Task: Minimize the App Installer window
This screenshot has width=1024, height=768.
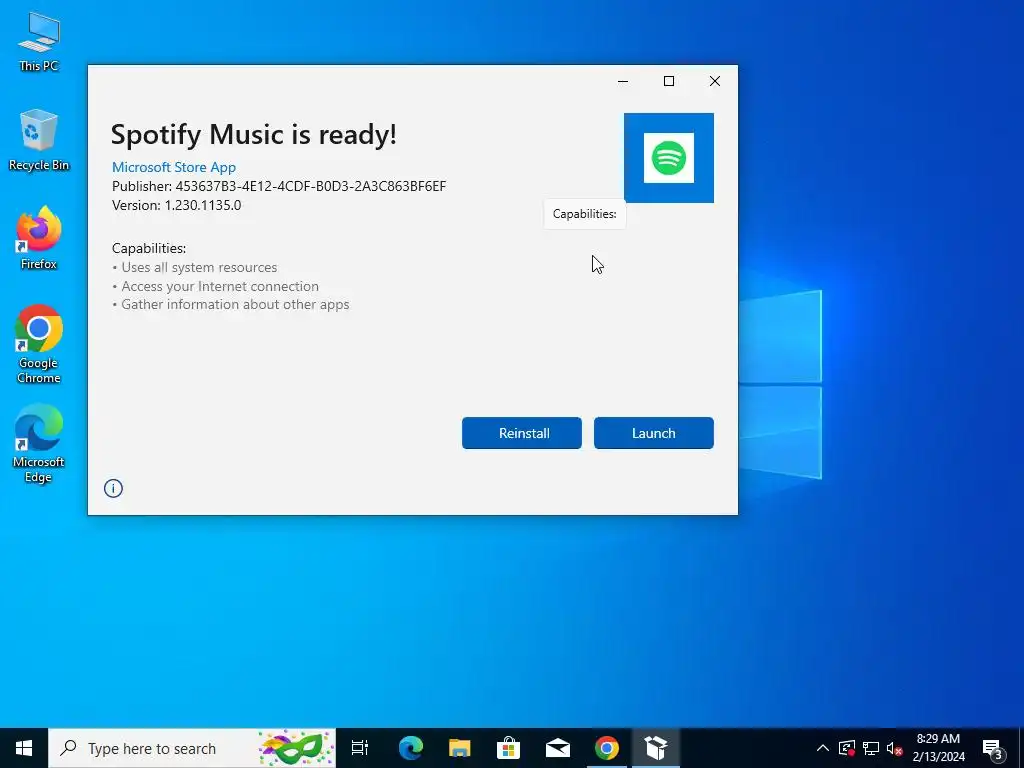Action: tap(622, 81)
